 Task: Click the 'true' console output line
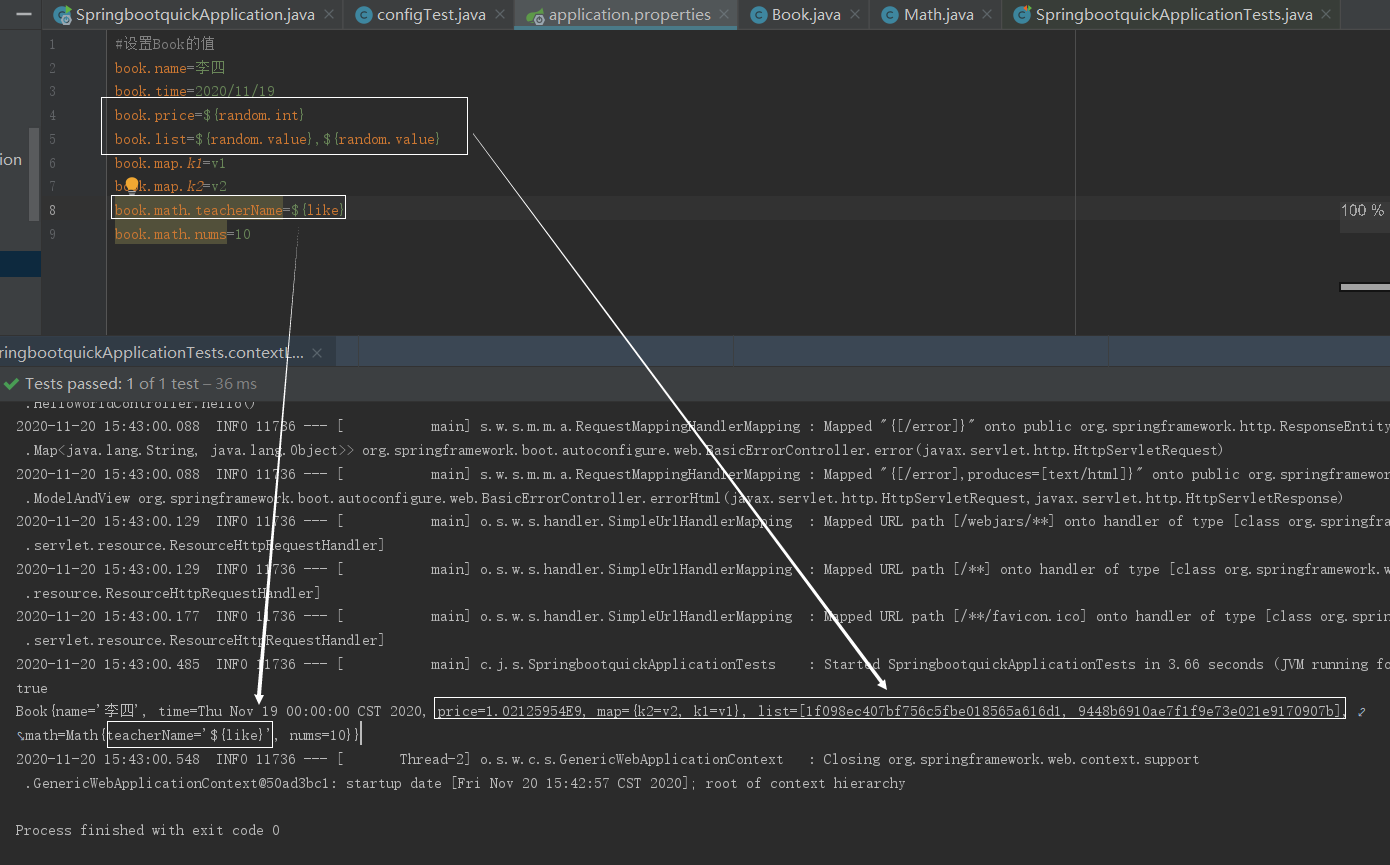tap(32, 688)
